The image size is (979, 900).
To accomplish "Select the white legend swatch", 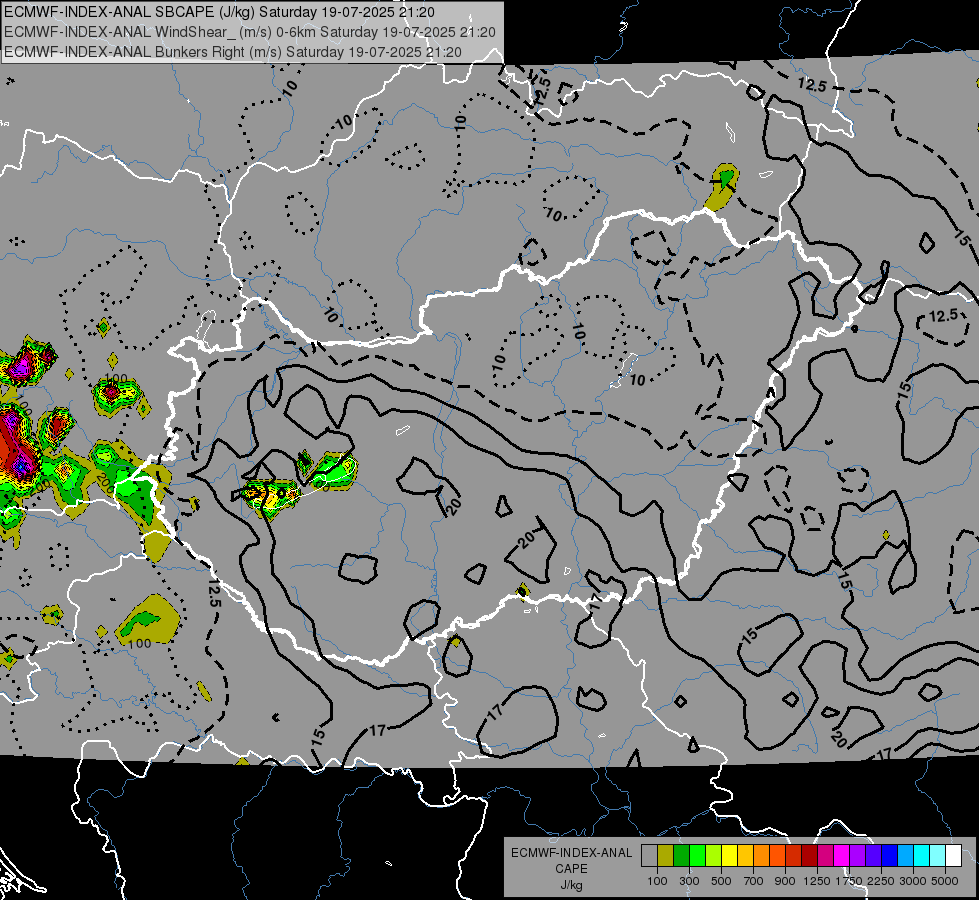I will pos(953,856).
